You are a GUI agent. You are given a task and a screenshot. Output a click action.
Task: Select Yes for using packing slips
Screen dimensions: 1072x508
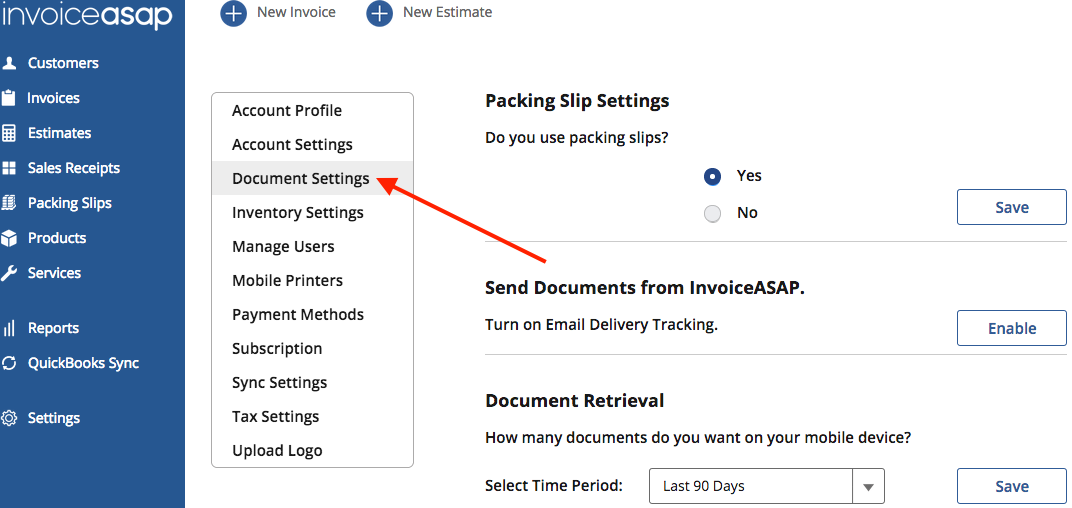712,176
